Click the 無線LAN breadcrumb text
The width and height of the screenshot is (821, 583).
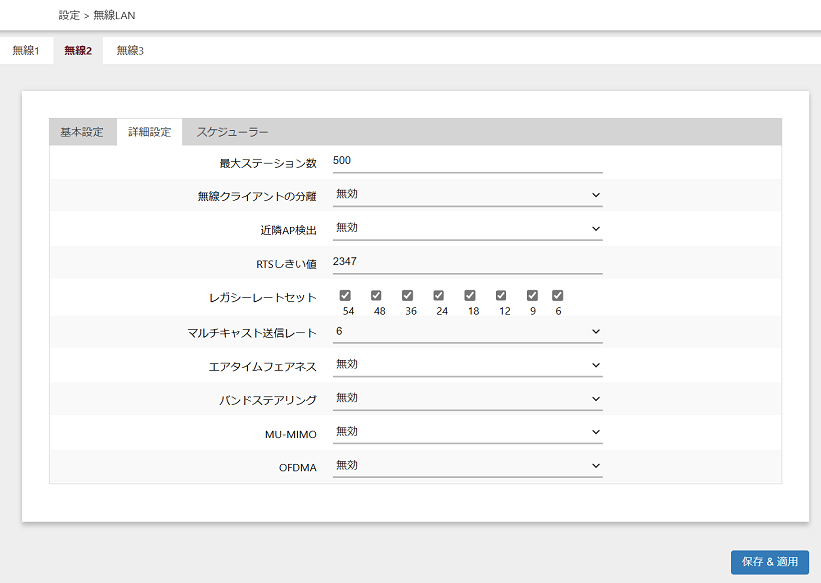coord(114,16)
